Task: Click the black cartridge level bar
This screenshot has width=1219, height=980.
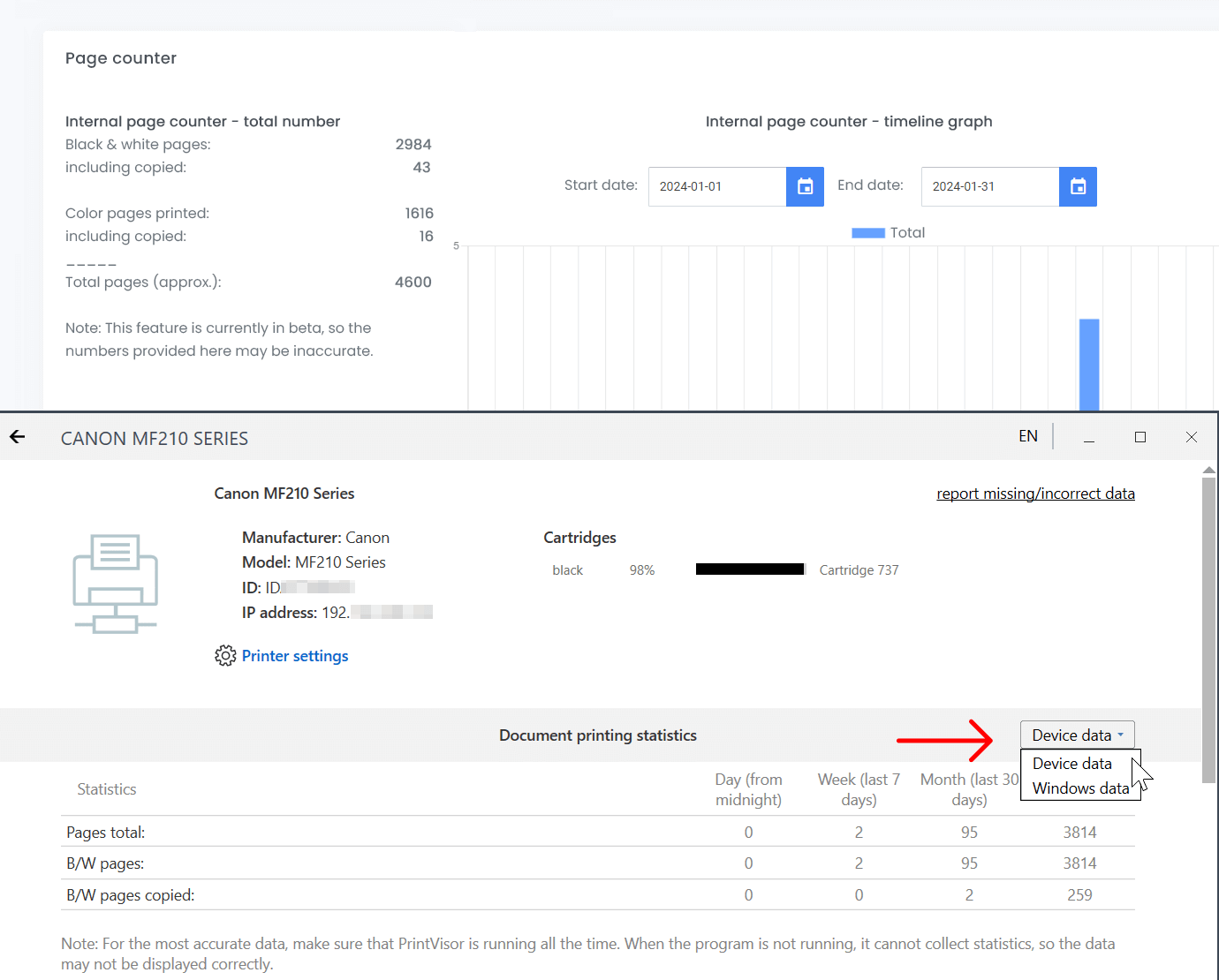Action: [750, 569]
